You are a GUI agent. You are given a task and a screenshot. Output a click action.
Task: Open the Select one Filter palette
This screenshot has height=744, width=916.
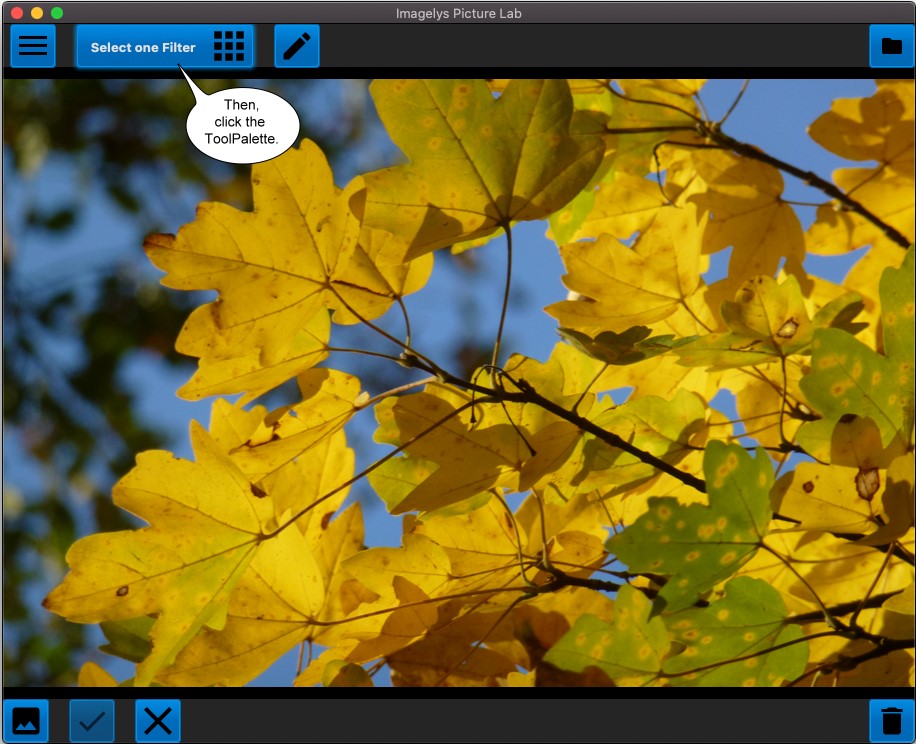165,46
